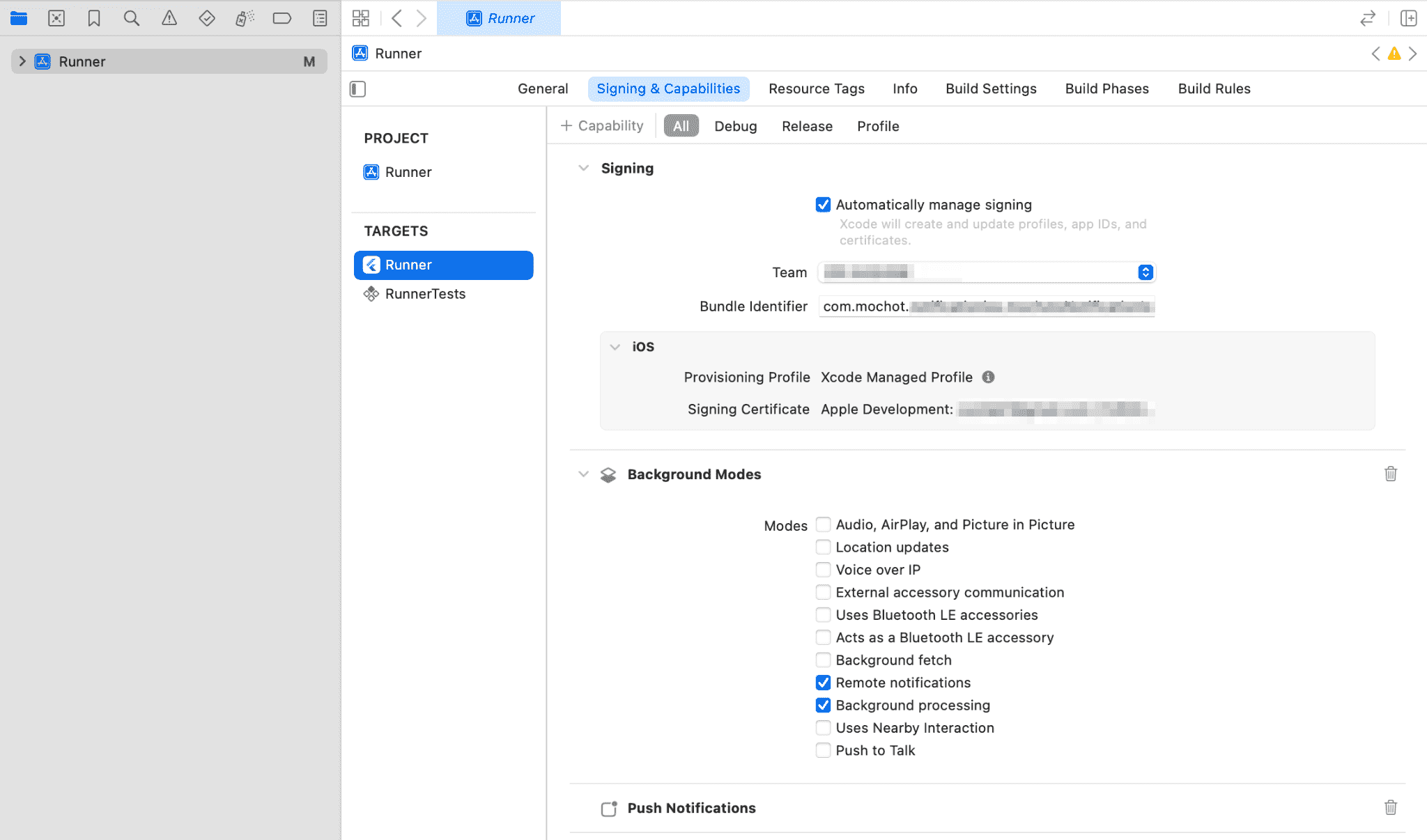Click the yellow warning issue icon

[1394, 54]
